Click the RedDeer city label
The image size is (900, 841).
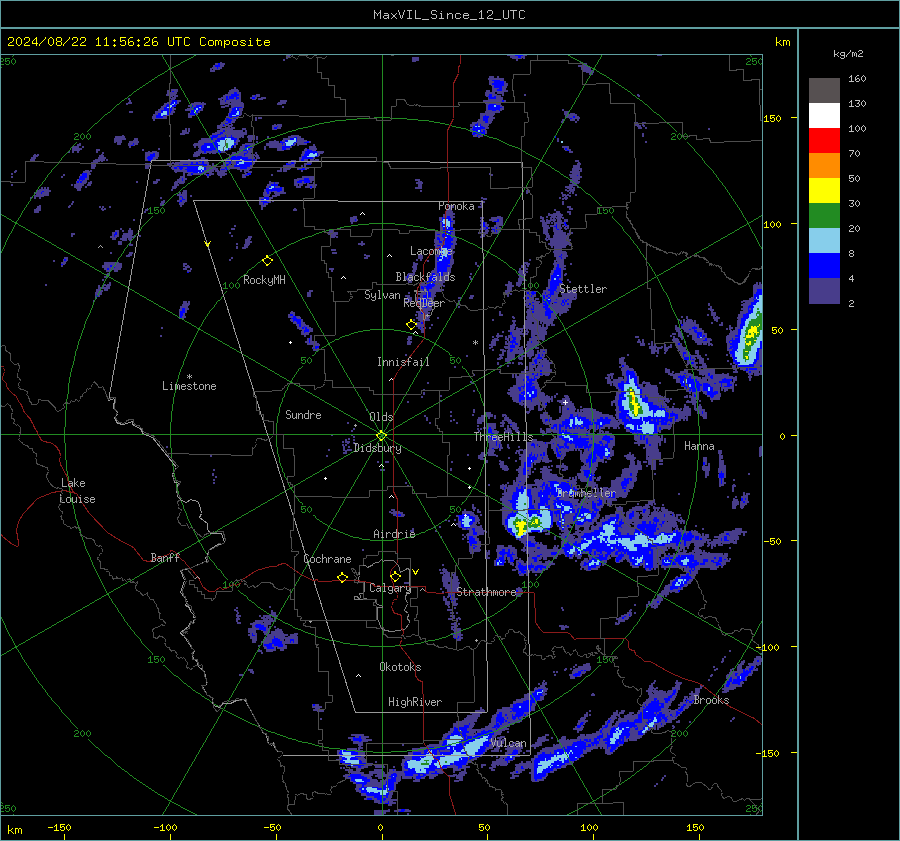click(x=424, y=303)
